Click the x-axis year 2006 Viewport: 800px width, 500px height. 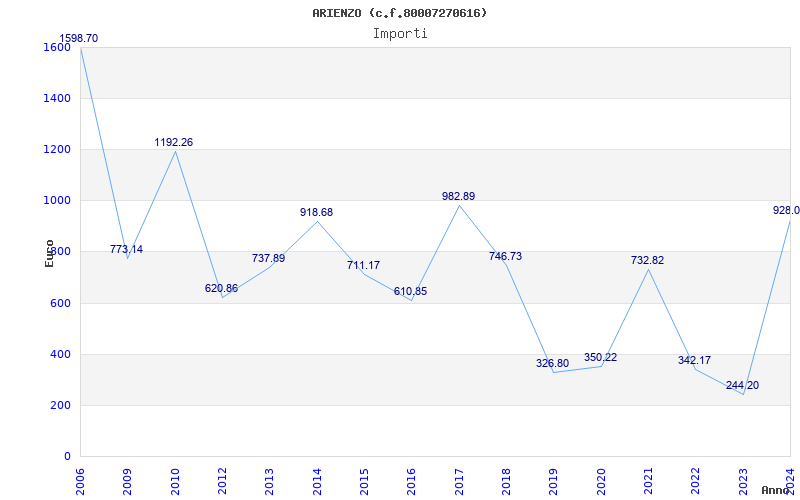[80, 482]
